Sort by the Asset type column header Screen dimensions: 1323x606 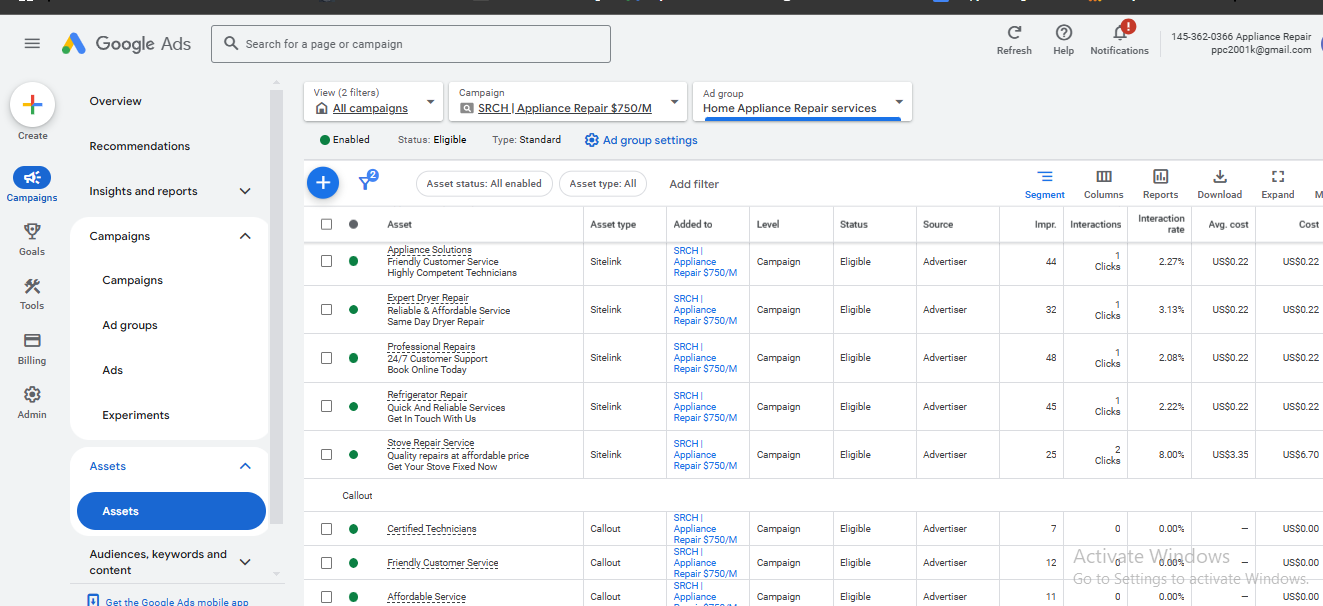(613, 224)
